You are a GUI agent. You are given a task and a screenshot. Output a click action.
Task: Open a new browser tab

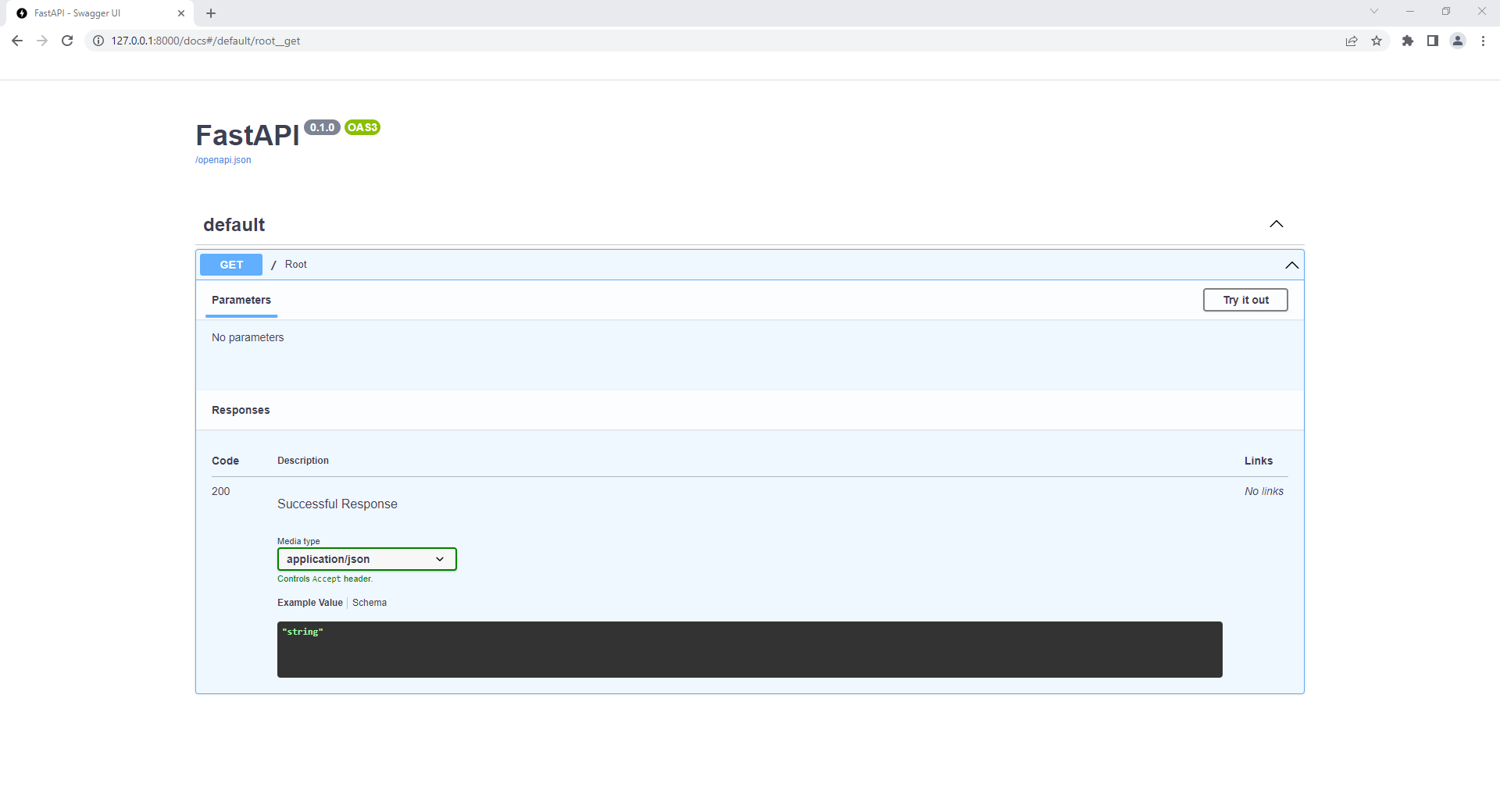tap(211, 13)
